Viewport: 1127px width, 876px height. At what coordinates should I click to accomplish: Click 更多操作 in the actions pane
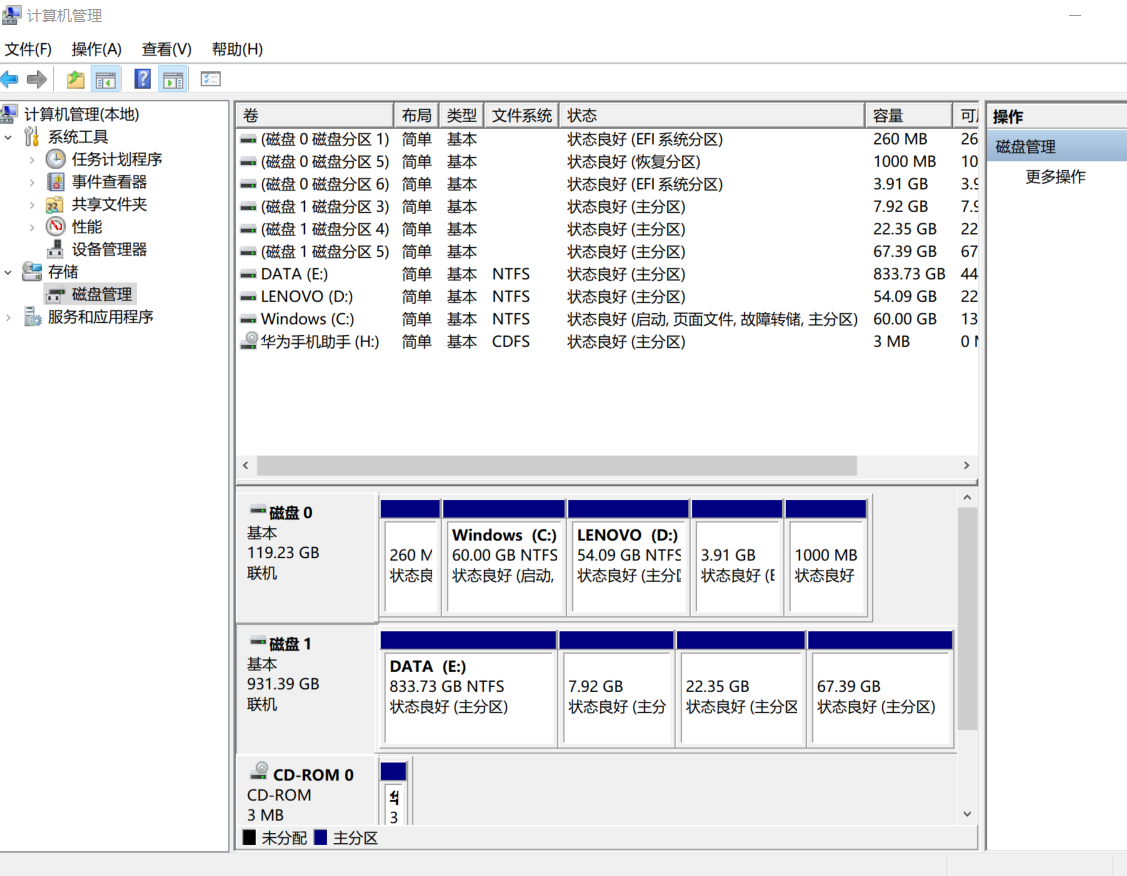[x=1054, y=176]
